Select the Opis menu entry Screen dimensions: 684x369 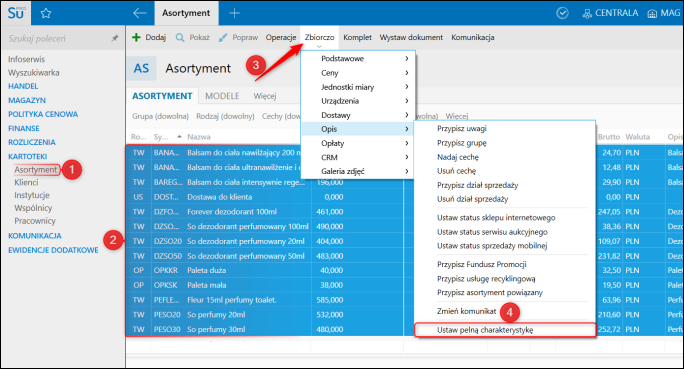(358, 129)
